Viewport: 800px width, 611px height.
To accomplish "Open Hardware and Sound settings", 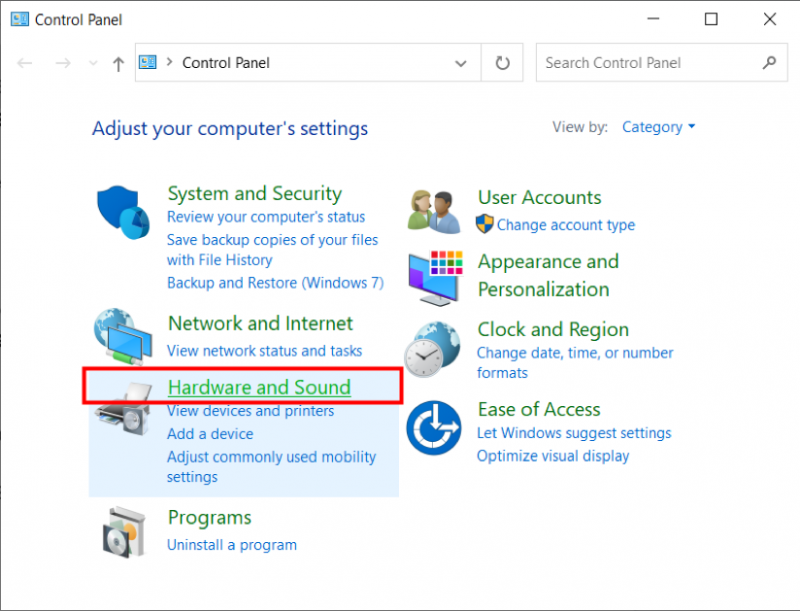I will point(258,387).
